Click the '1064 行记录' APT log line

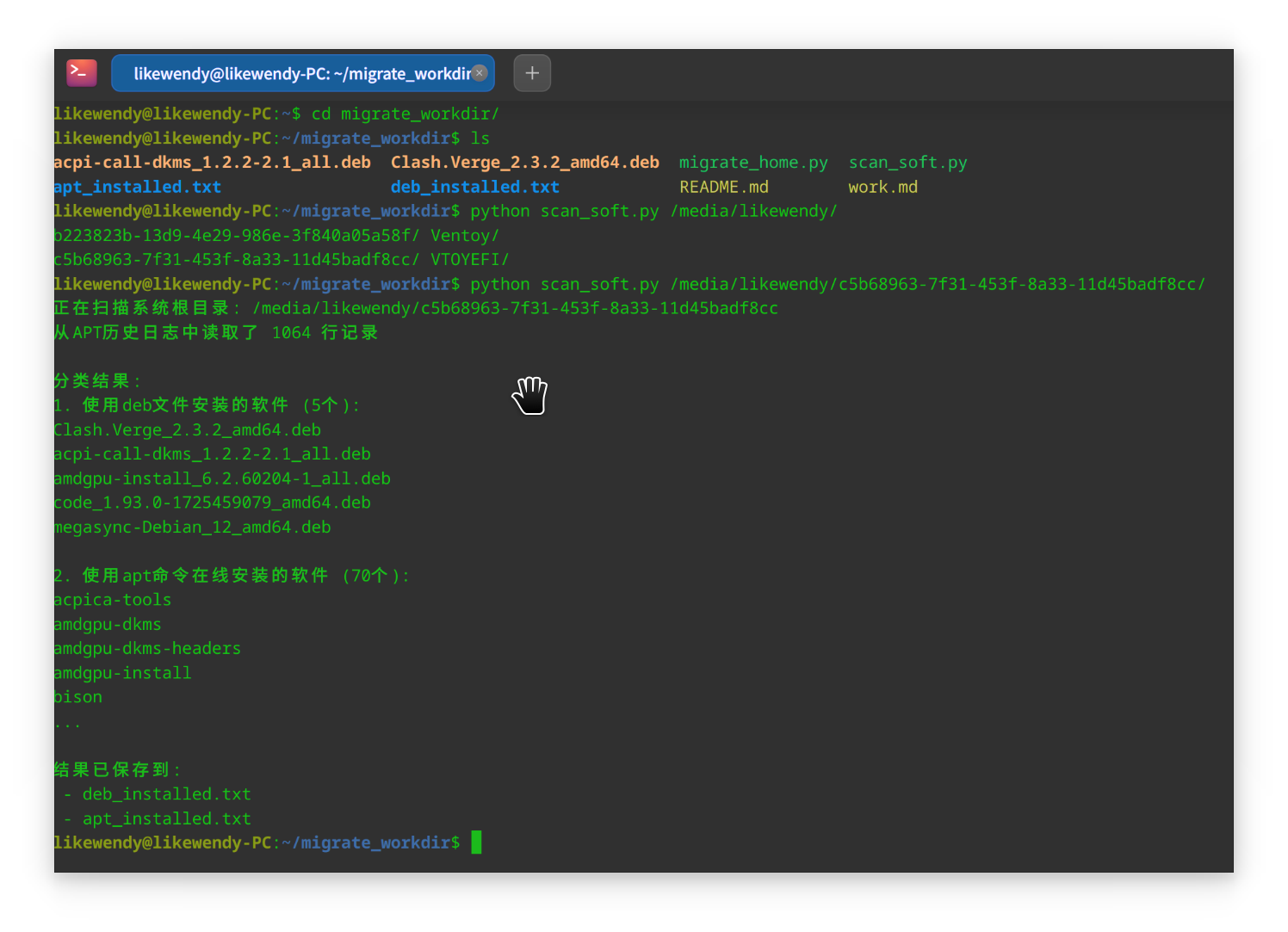click(216, 332)
